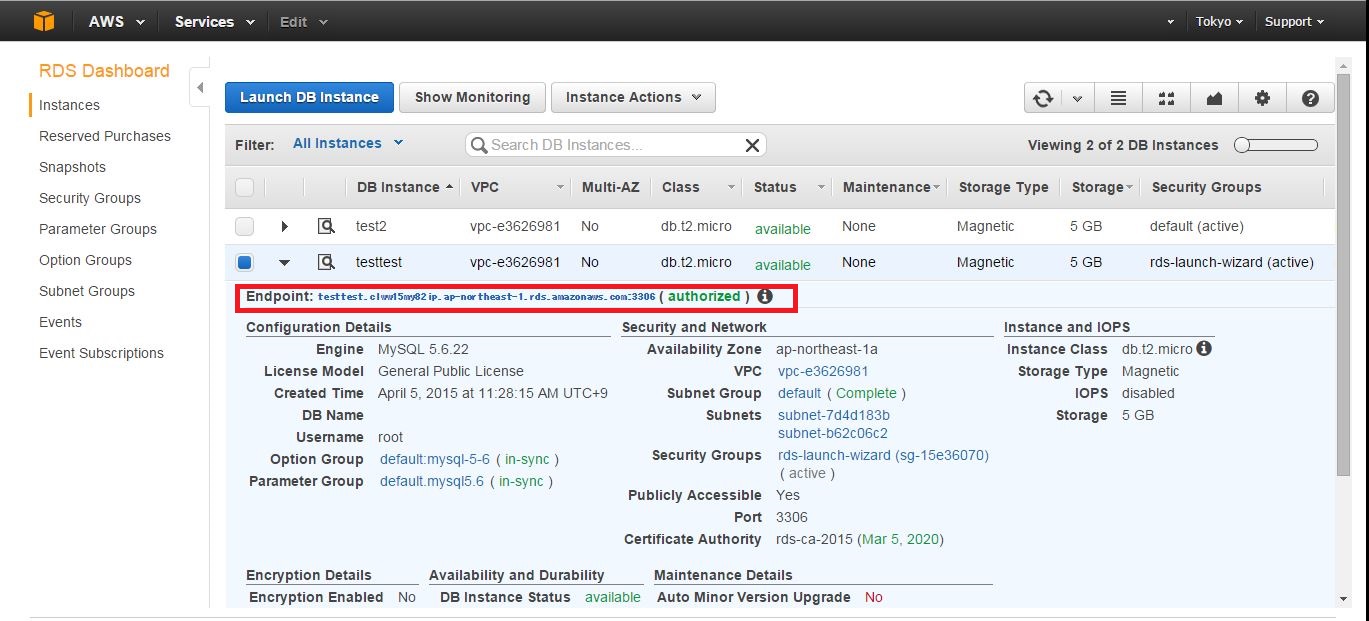Open the dropdown arrow next to refresh
Image resolution: width=1369 pixels, height=621 pixels.
tap(1077, 98)
